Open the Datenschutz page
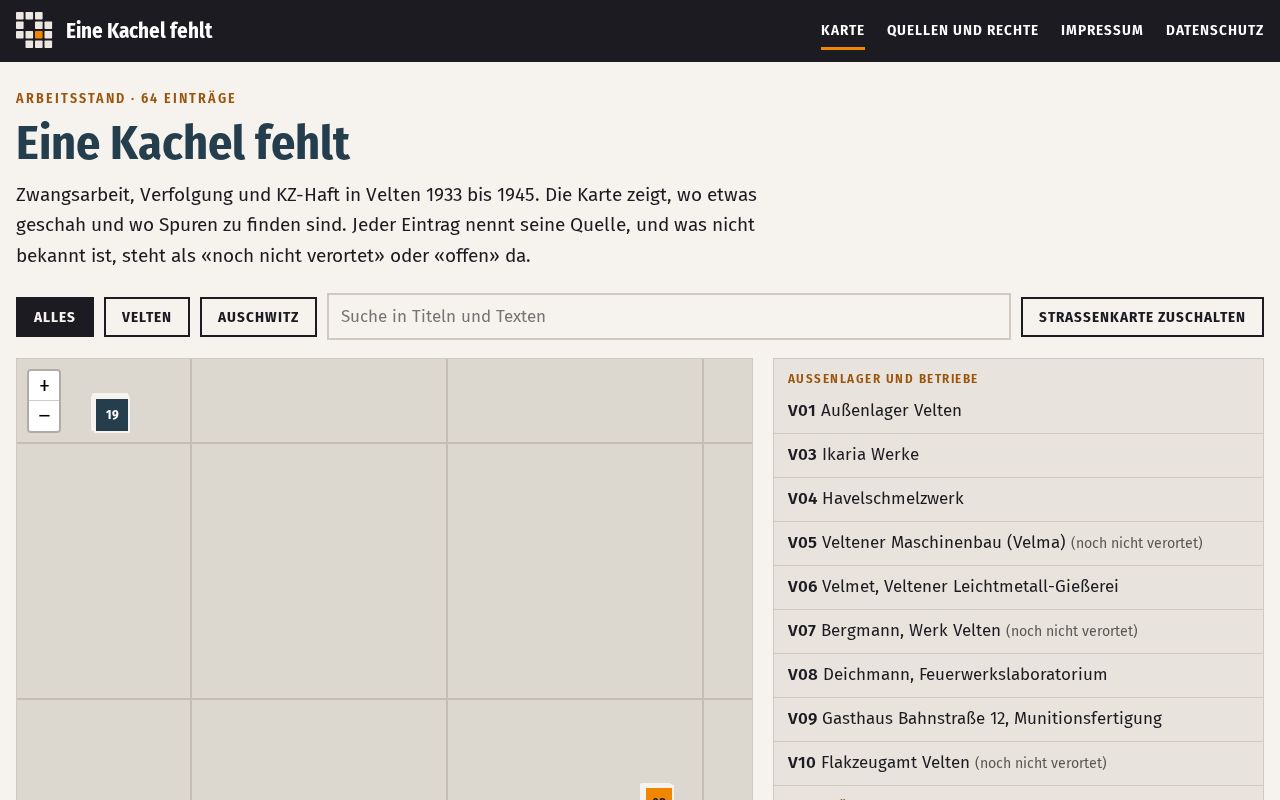The height and width of the screenshot is (800, 1280). [x=1215, y=30]
